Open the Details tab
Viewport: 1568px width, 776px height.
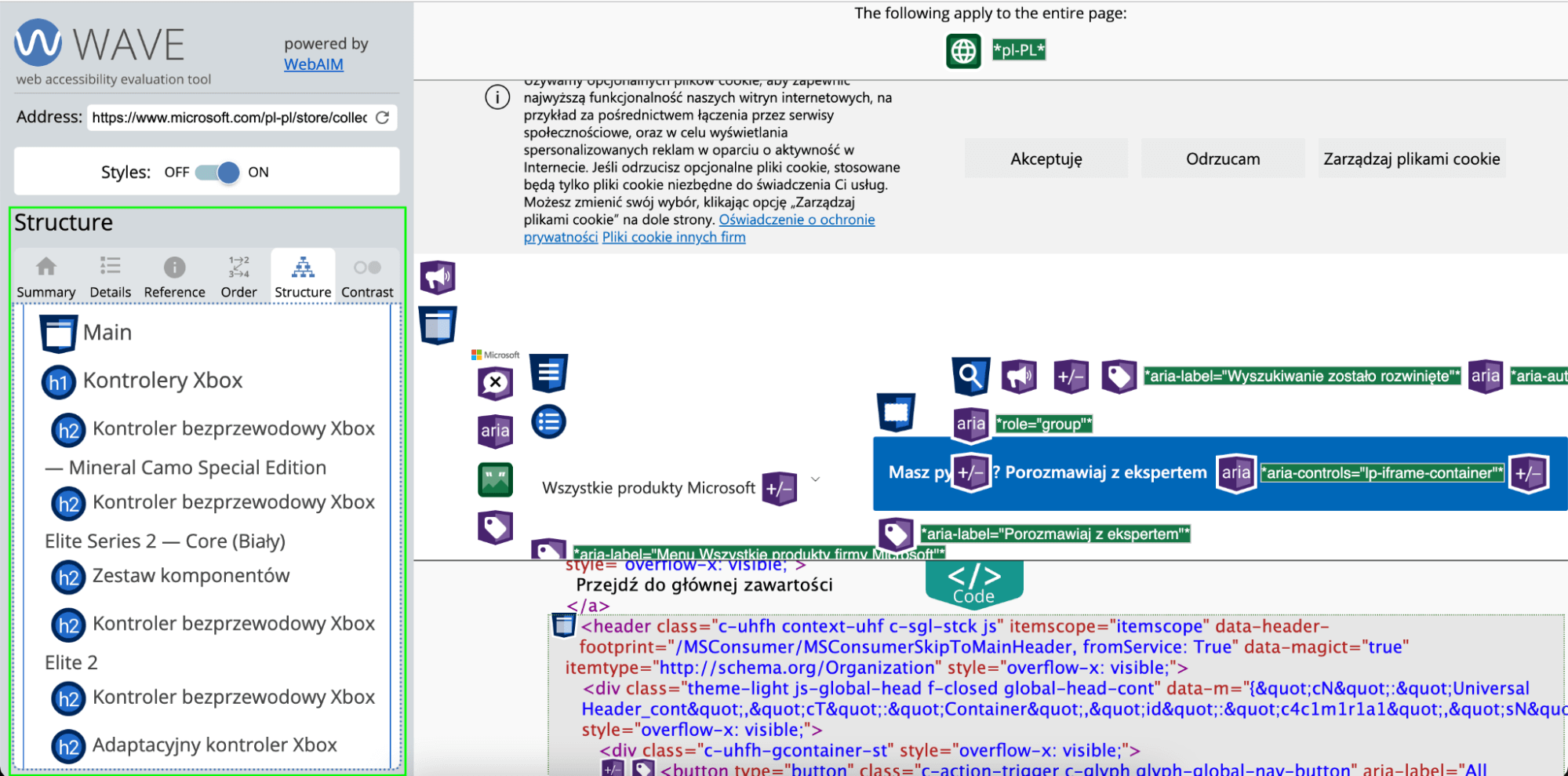click(x=111, y=277)
